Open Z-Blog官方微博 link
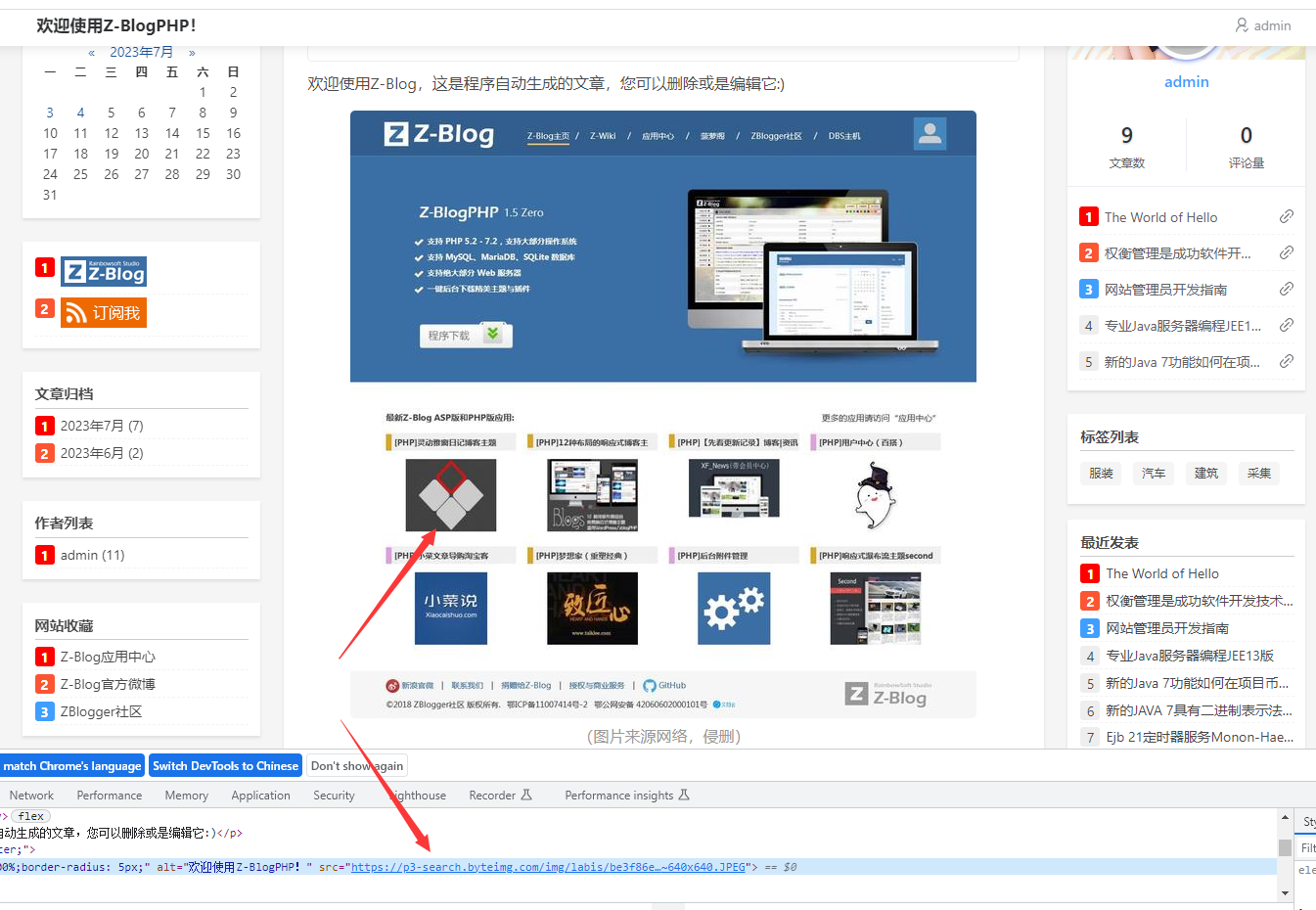 108,684
